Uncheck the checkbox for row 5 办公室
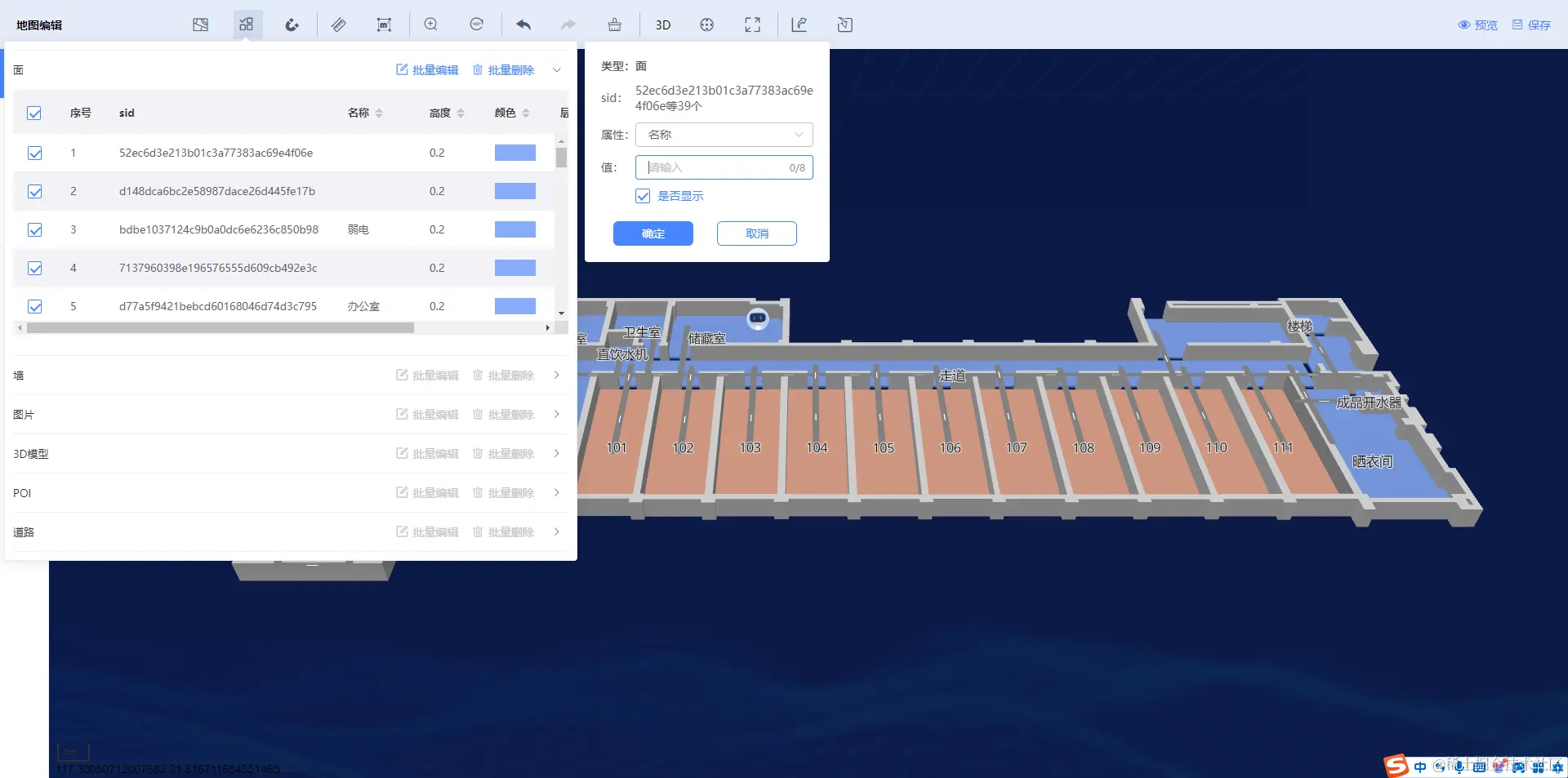 (x=35, y=307)
